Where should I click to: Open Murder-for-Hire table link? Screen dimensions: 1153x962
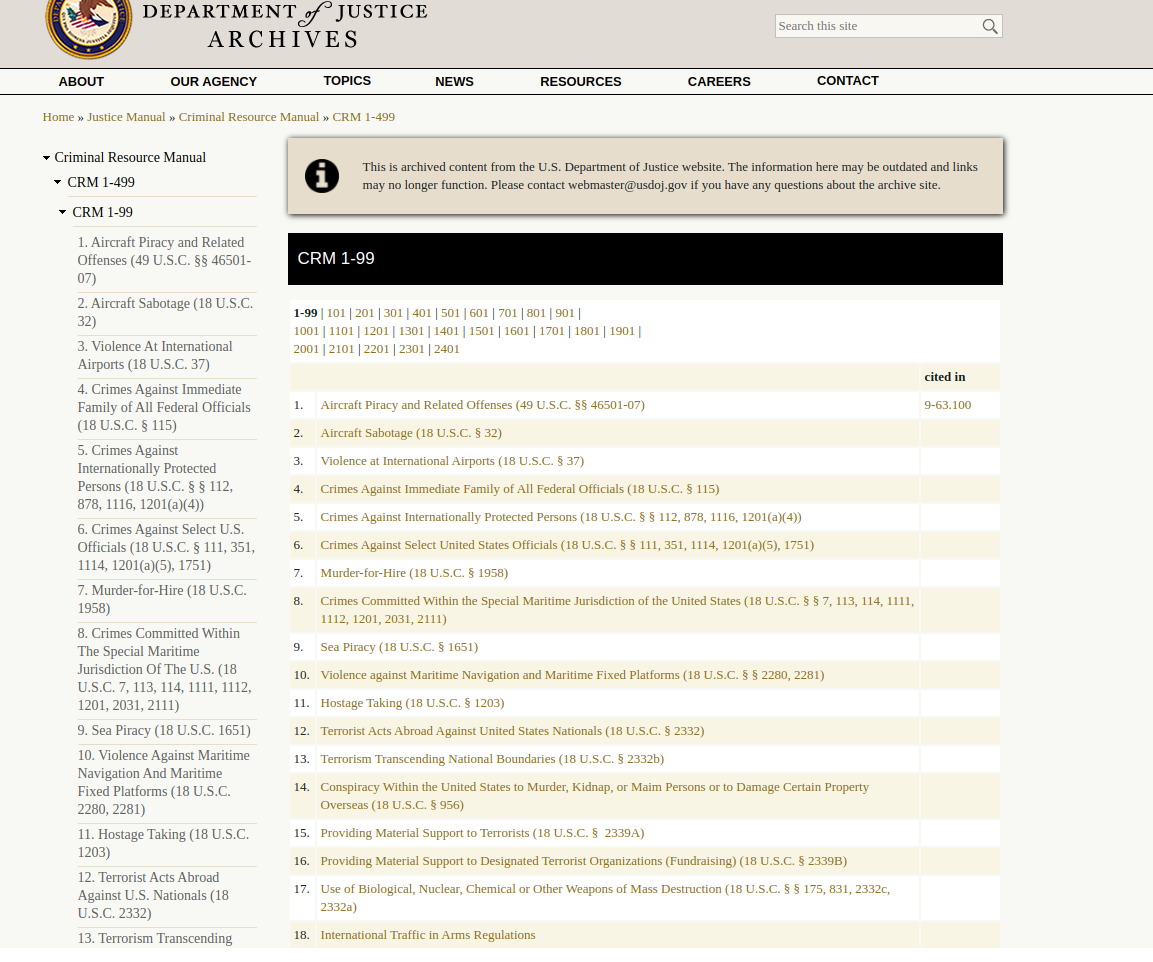(x=414, y=572)
